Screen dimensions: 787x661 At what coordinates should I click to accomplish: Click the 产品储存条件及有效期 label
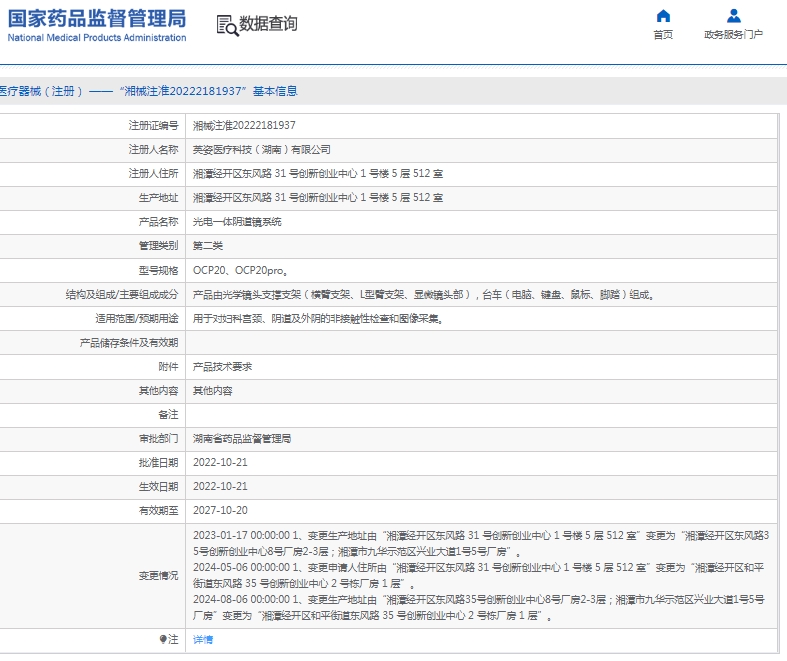coord(128,343)
